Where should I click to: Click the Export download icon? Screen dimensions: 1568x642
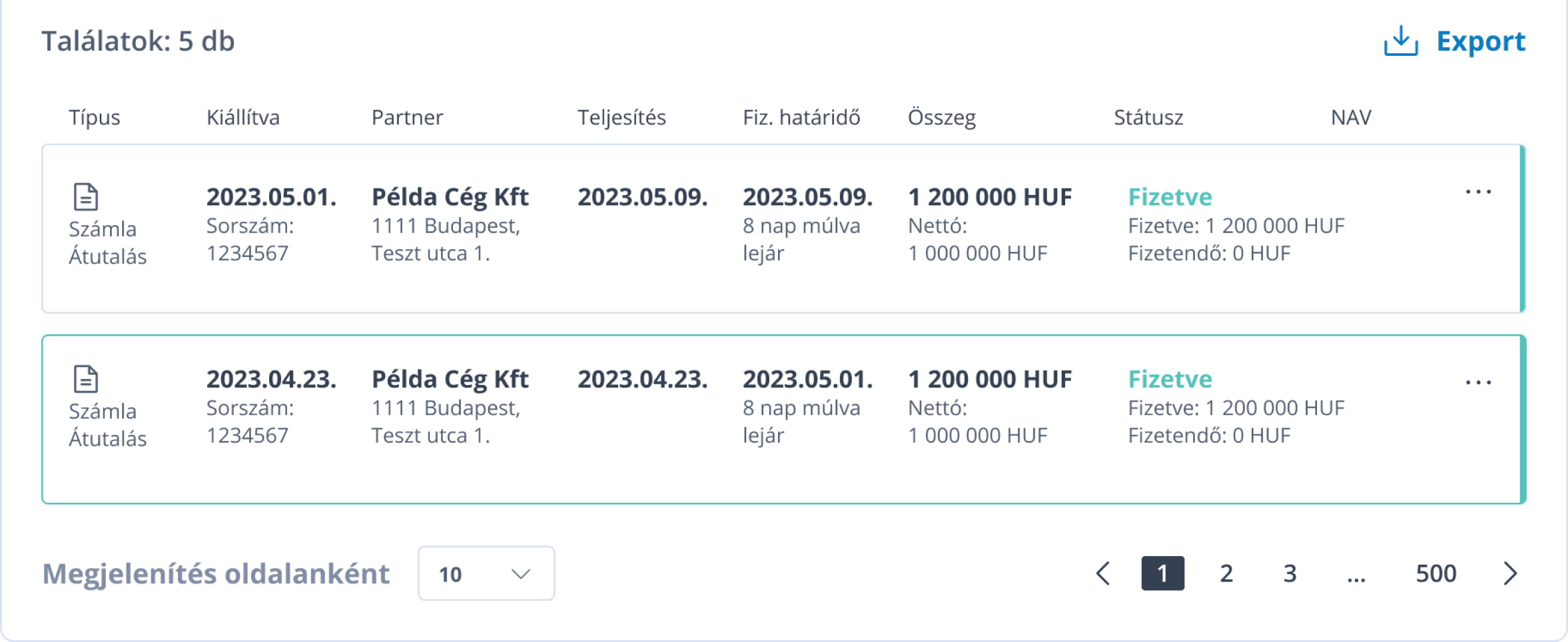click(1401, 41)
